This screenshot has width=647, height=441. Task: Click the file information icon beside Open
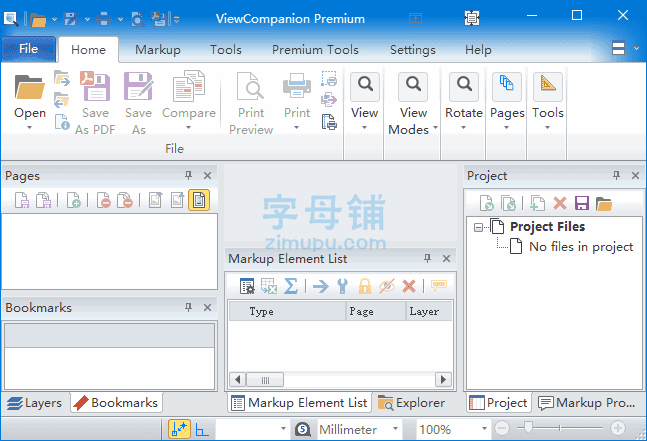[62, 122]
